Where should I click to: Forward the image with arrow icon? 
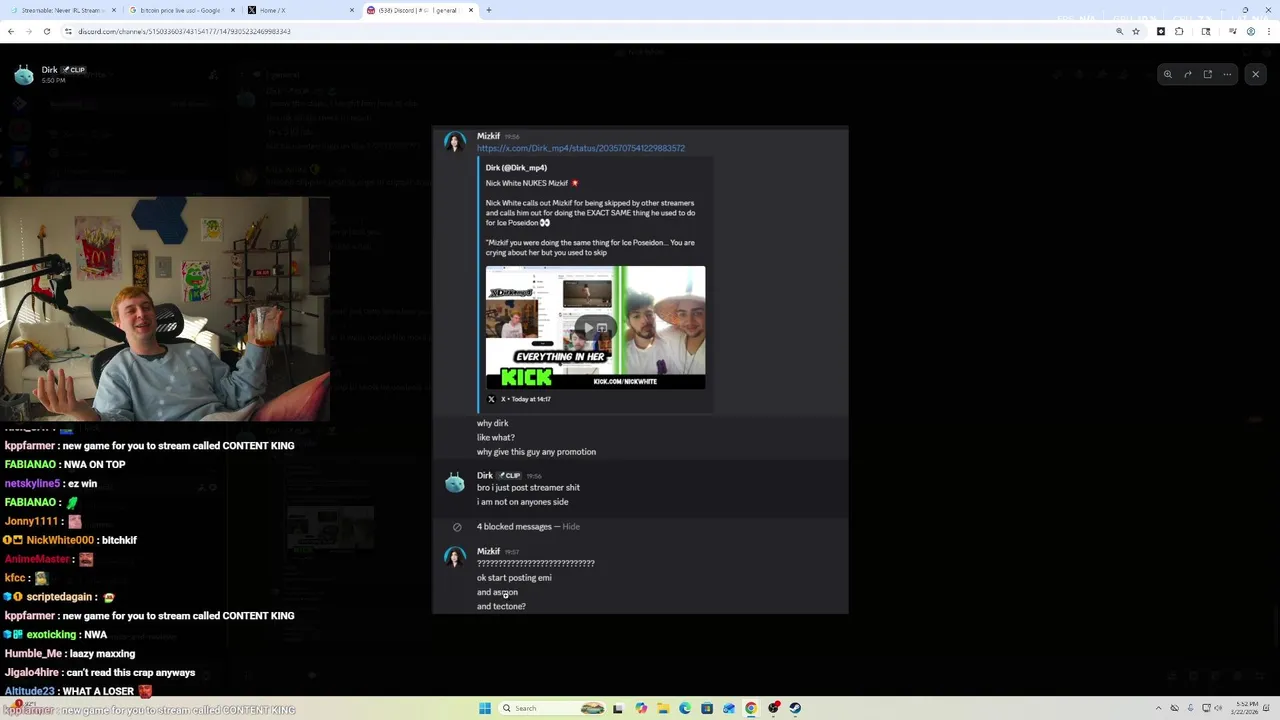click(x=1187, y=74)
